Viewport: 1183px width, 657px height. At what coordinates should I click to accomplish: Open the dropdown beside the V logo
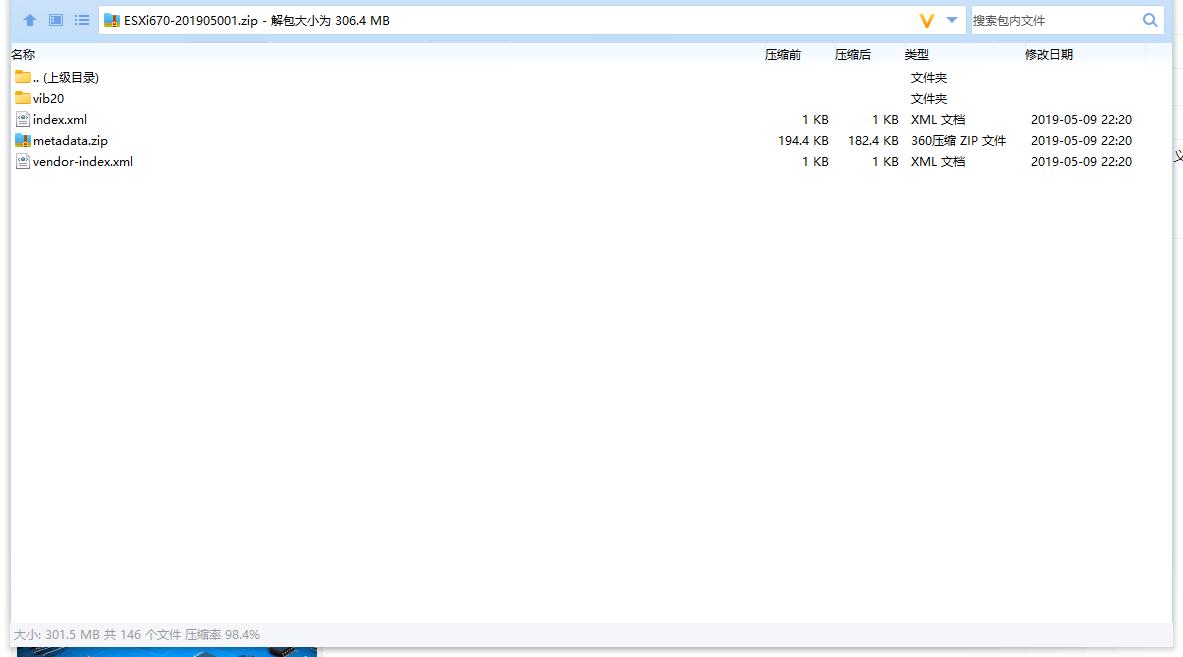[951, 19]
